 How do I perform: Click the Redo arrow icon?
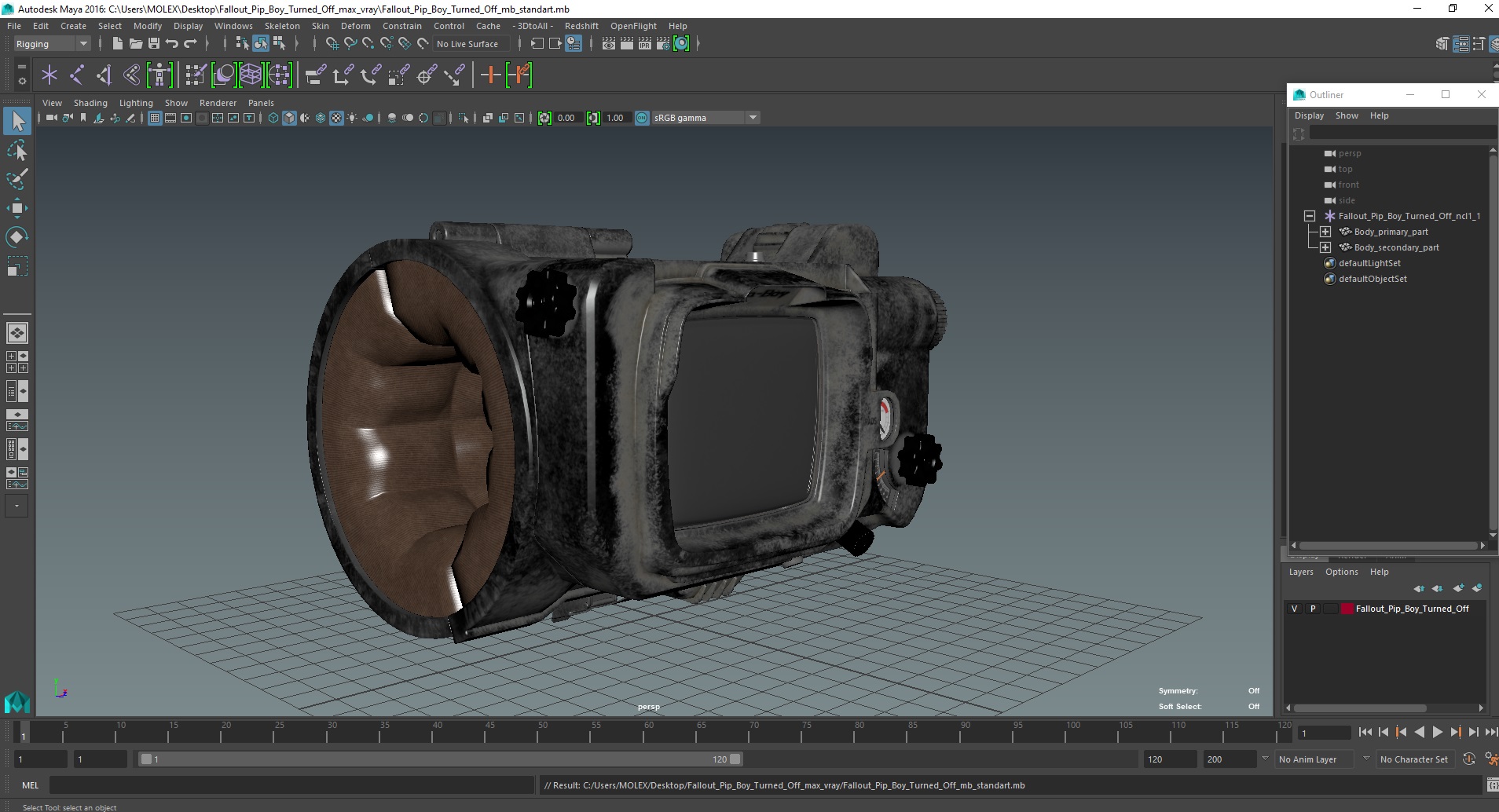coord(190,44)
